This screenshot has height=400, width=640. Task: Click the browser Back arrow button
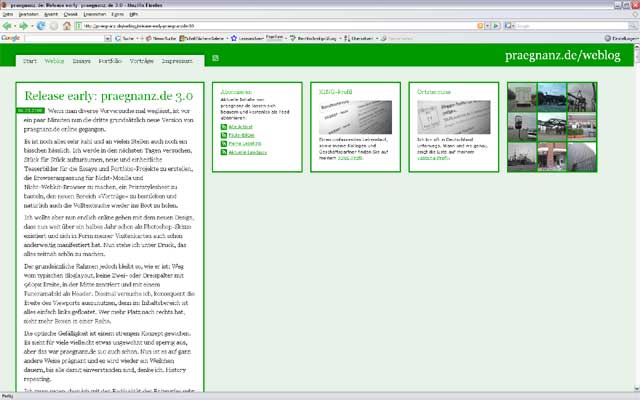click(7, 26)
